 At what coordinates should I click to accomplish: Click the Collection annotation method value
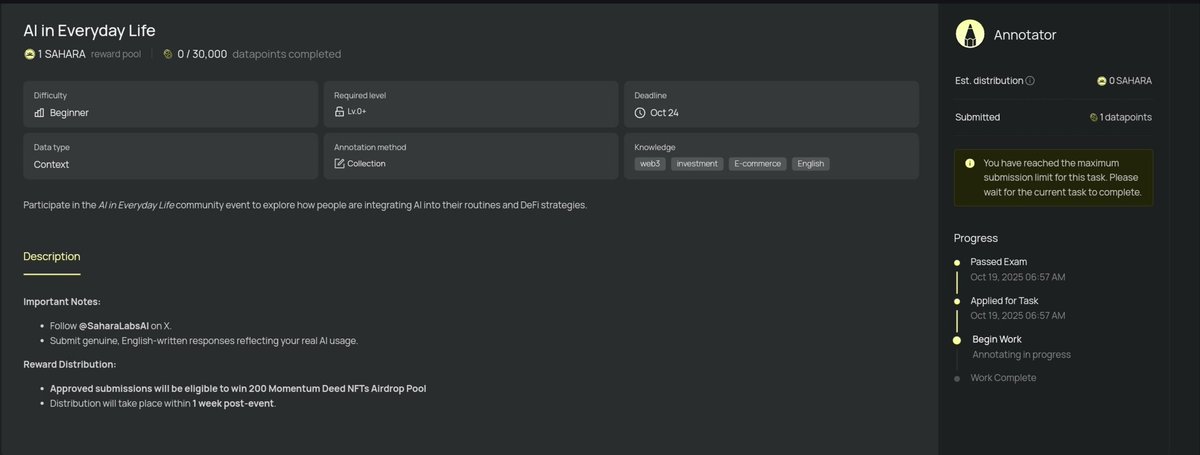click(366, 163)
